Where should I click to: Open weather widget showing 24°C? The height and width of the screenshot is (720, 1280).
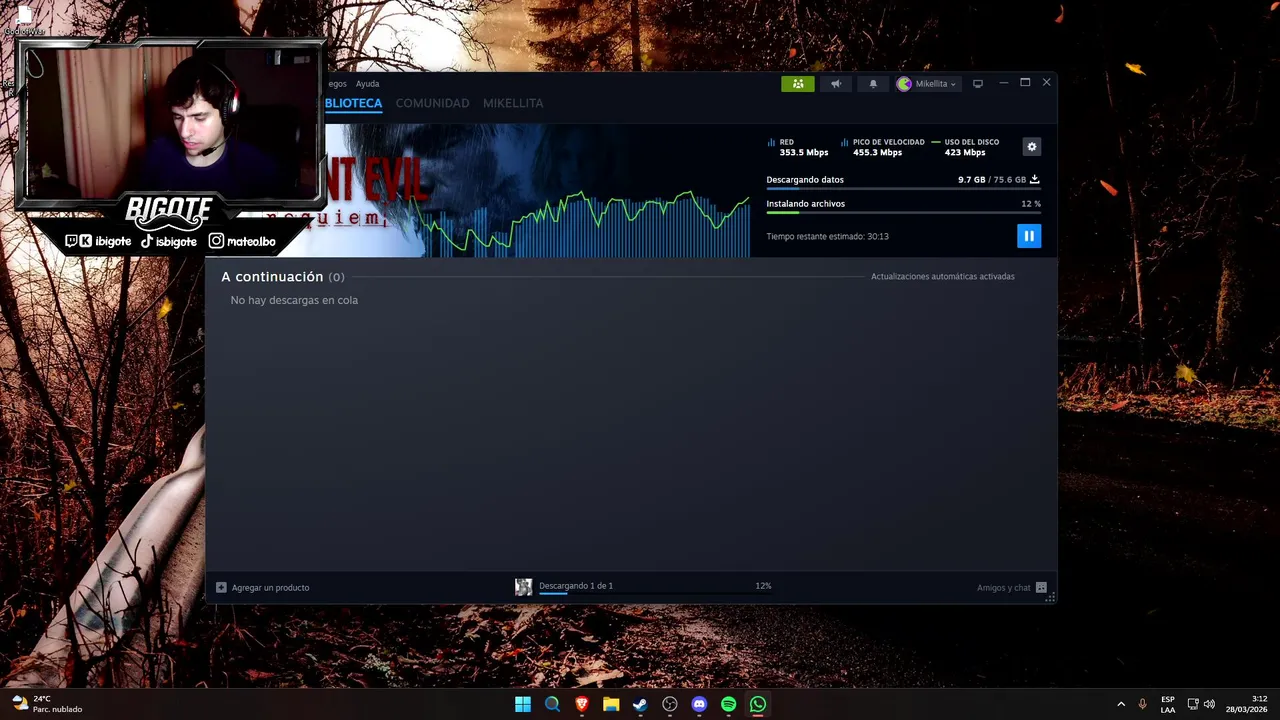pos(46,704)
